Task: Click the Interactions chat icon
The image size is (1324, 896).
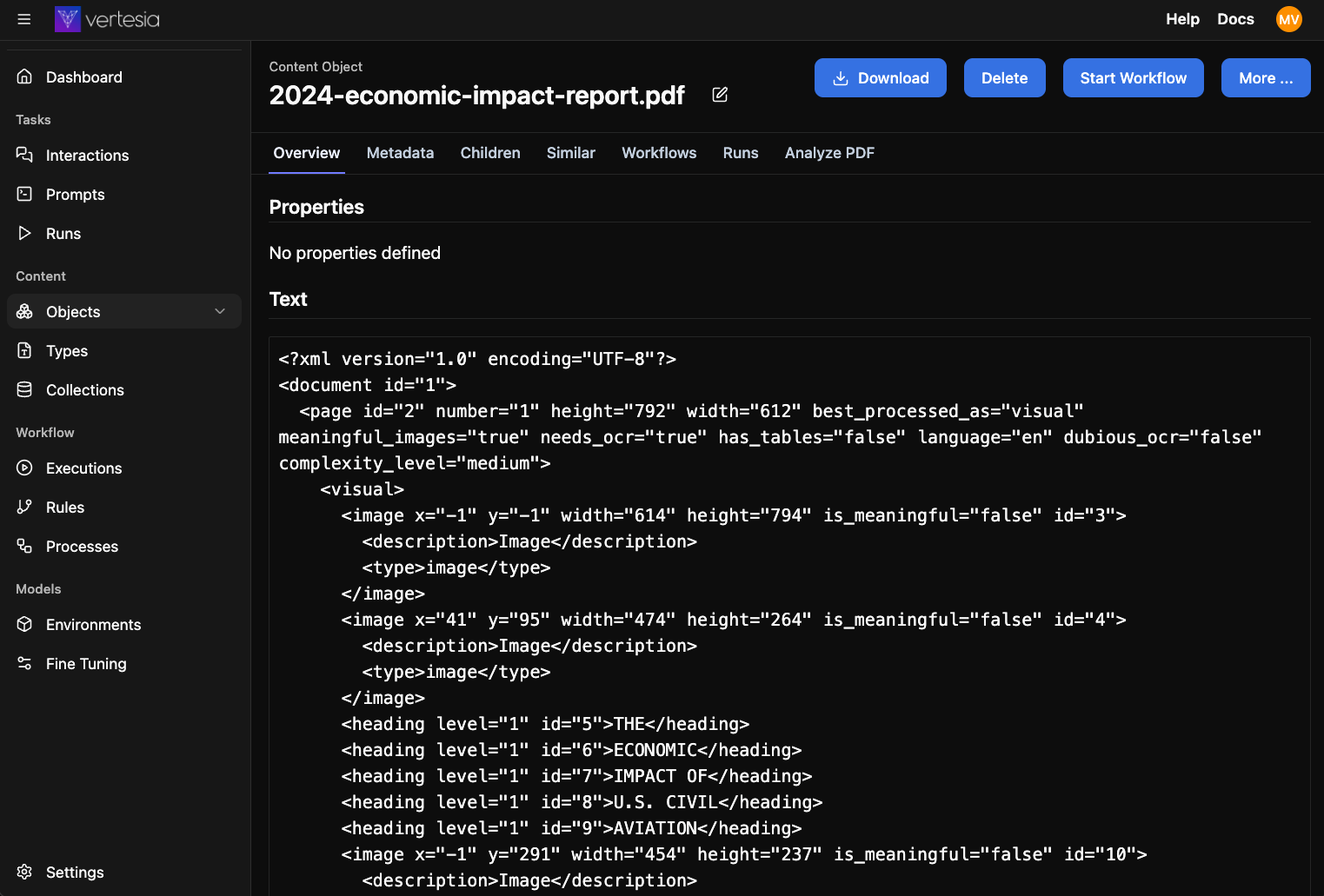Action: tap(24, 155)
